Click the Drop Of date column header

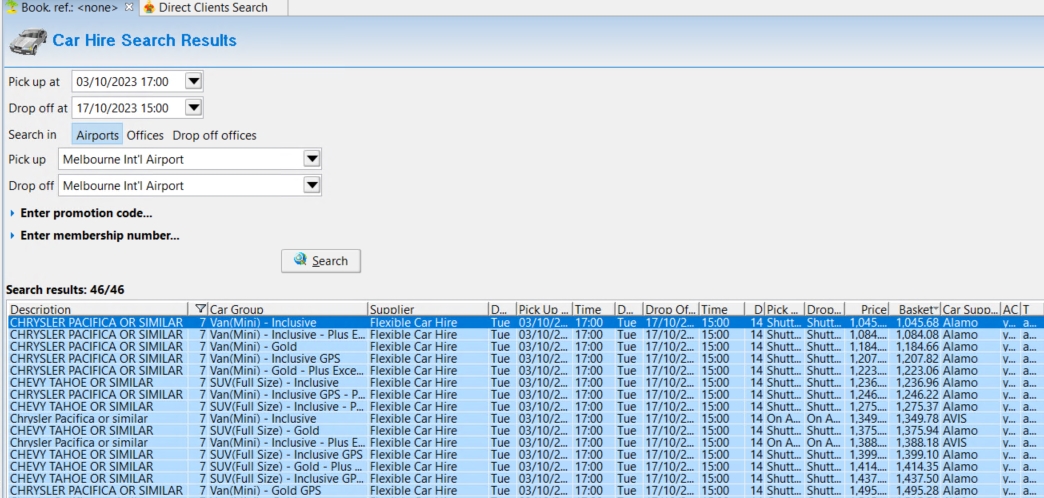[x=671, y=309]
